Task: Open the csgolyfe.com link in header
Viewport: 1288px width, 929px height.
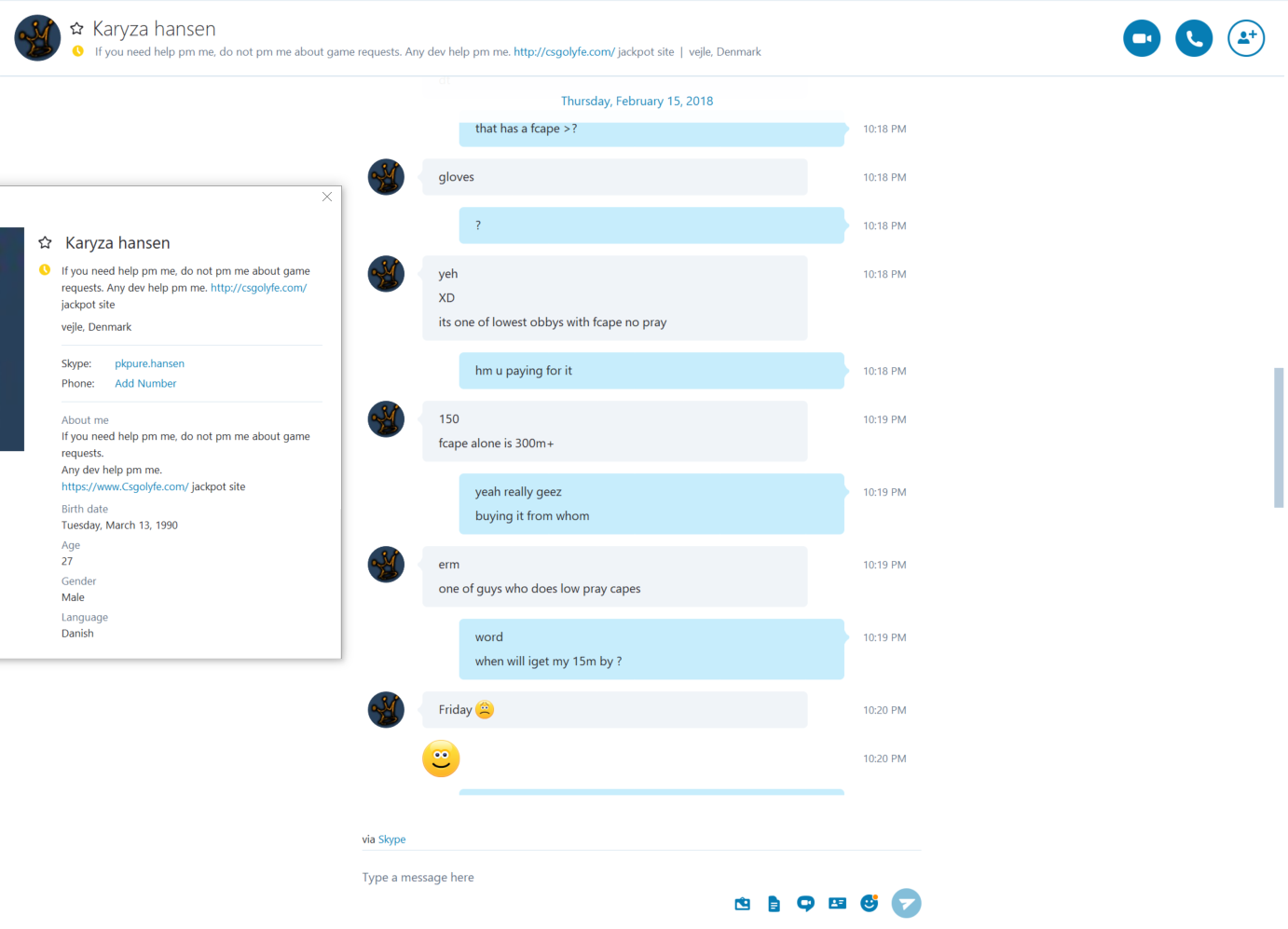Action: tap(564, 52)
